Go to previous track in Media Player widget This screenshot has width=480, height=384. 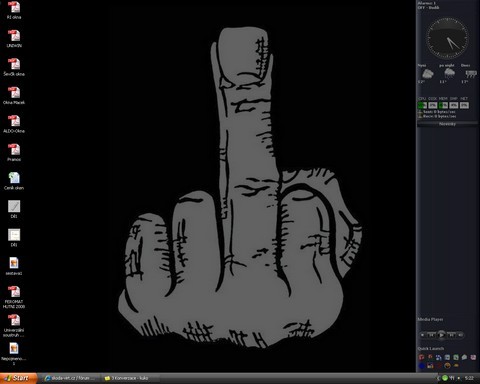tap(431, 335)
